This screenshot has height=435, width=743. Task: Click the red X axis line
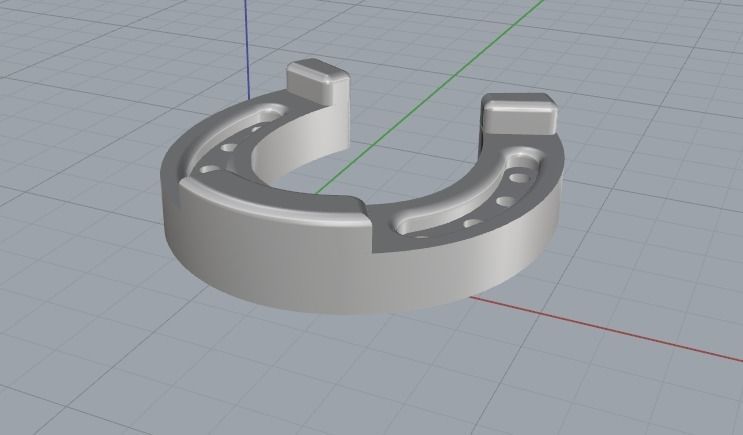tap(607, 328)
